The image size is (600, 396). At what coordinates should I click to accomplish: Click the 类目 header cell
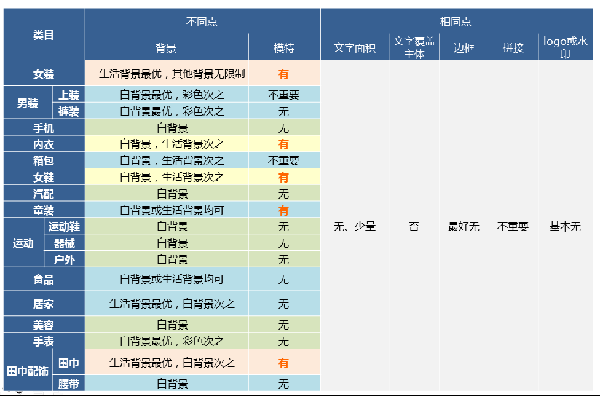44,35
